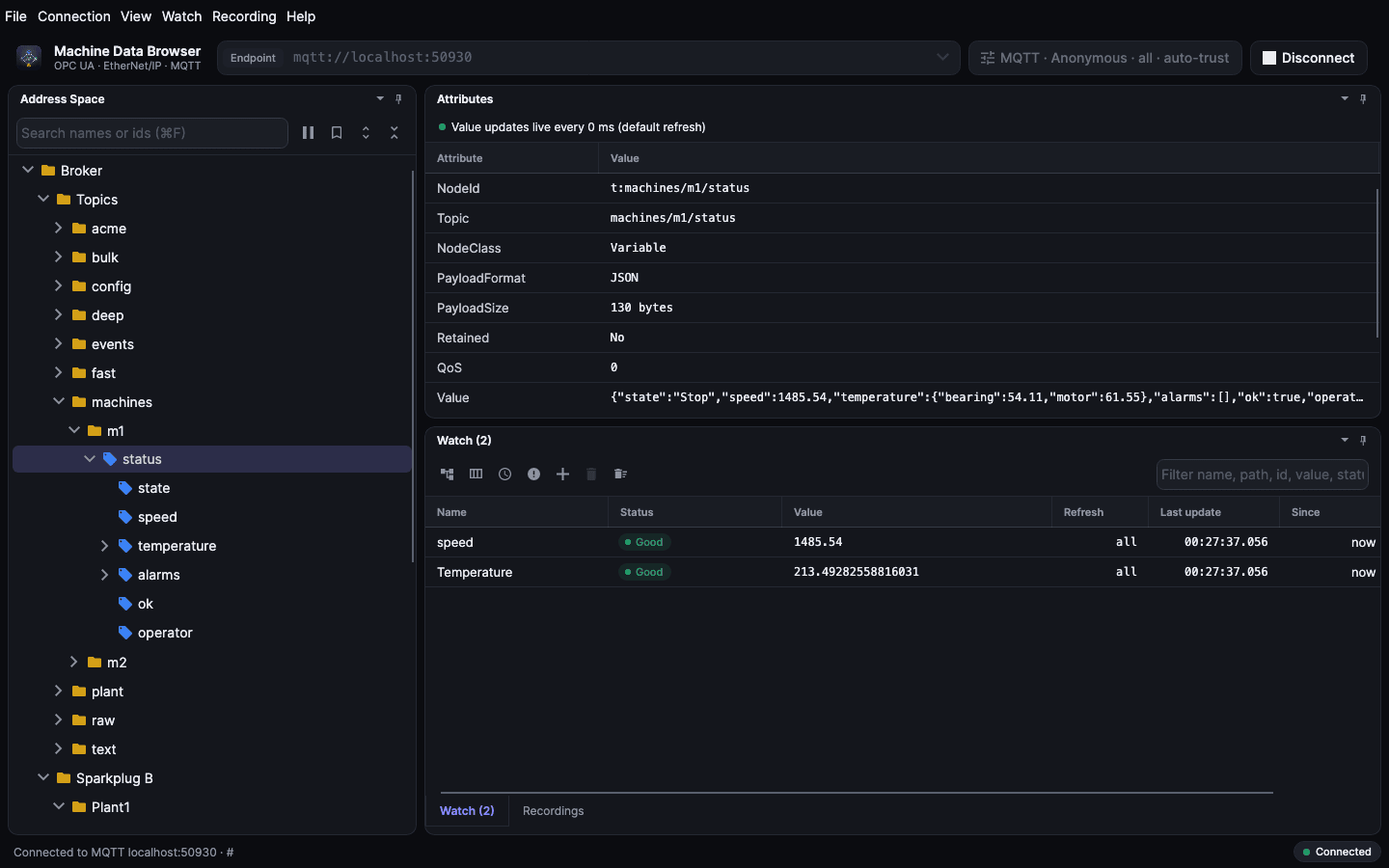Image resolution: width=1389 pixels, height=868 pixels.
Task: Open the Recording menu
Action: point(244,16)
